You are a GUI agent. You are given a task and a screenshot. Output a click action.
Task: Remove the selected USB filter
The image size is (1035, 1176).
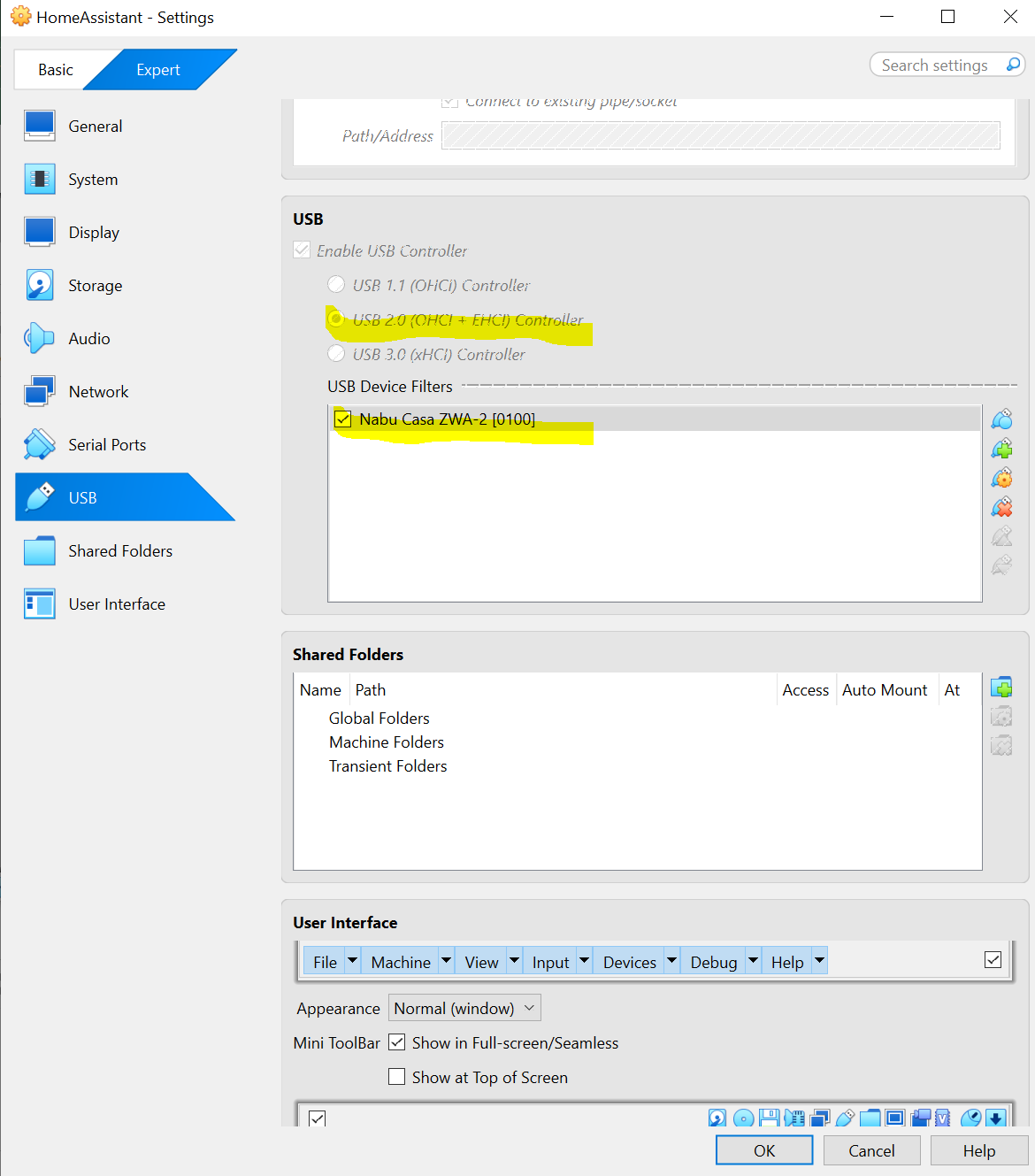pyautogui.click(x=1001, y=507)
